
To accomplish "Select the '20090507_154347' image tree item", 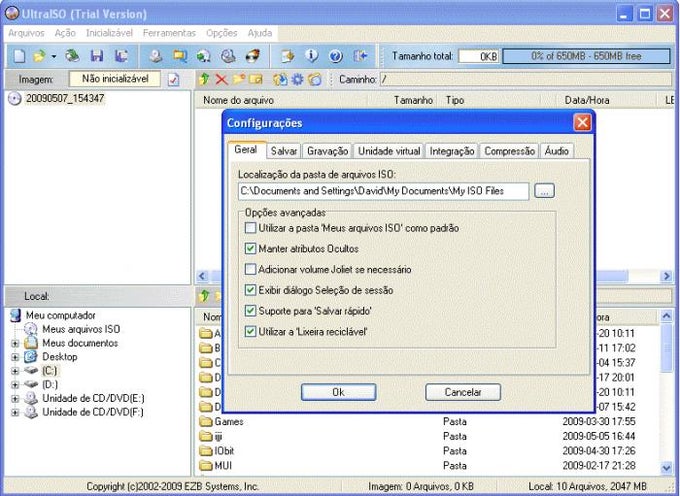I will [65, 98].
